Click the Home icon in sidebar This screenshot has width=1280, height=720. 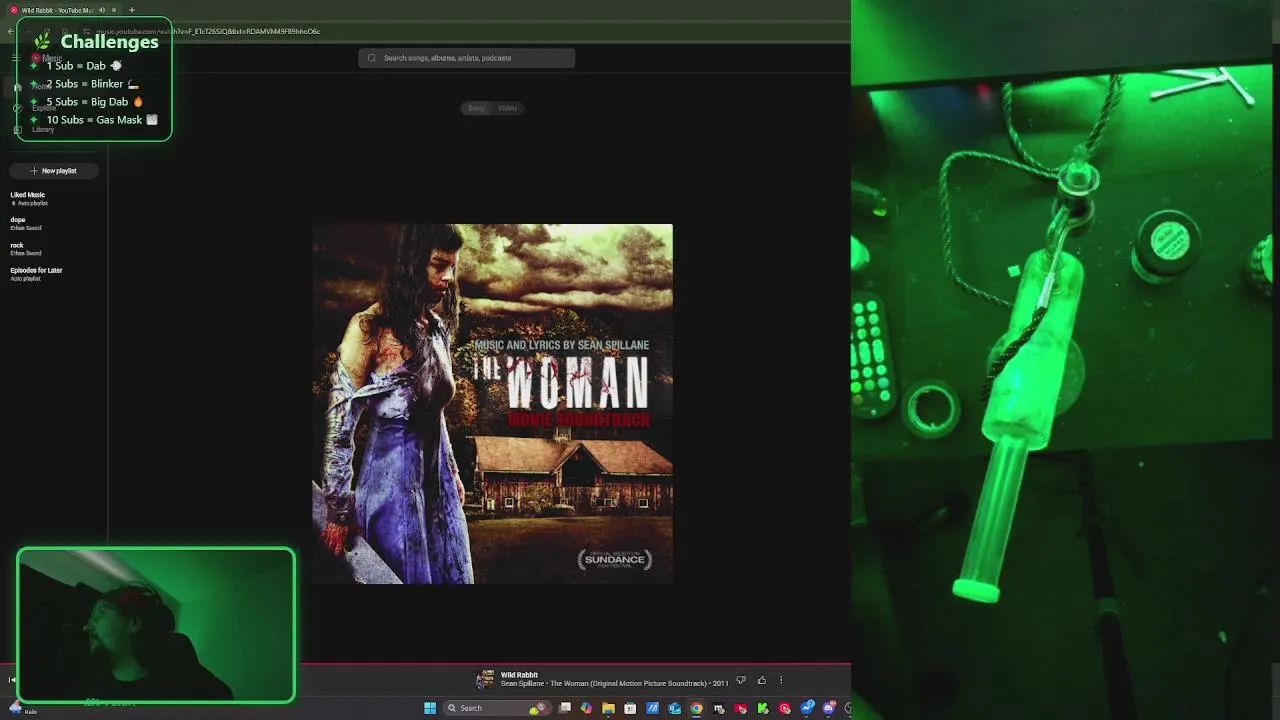point(17,87)
